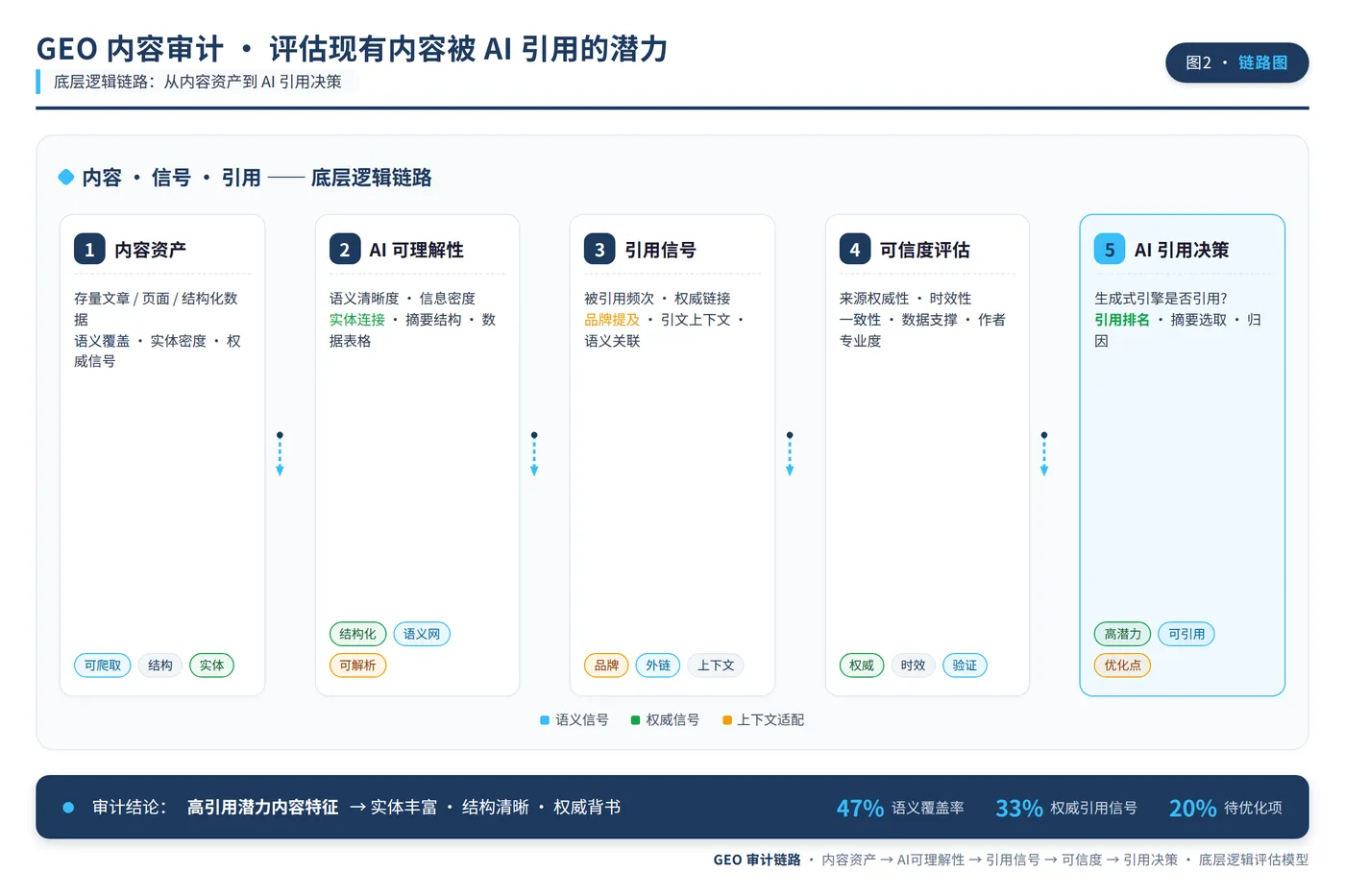
Task: Click the 47% 语义覆盖率 statistic
Action: (x=900, y=808)
